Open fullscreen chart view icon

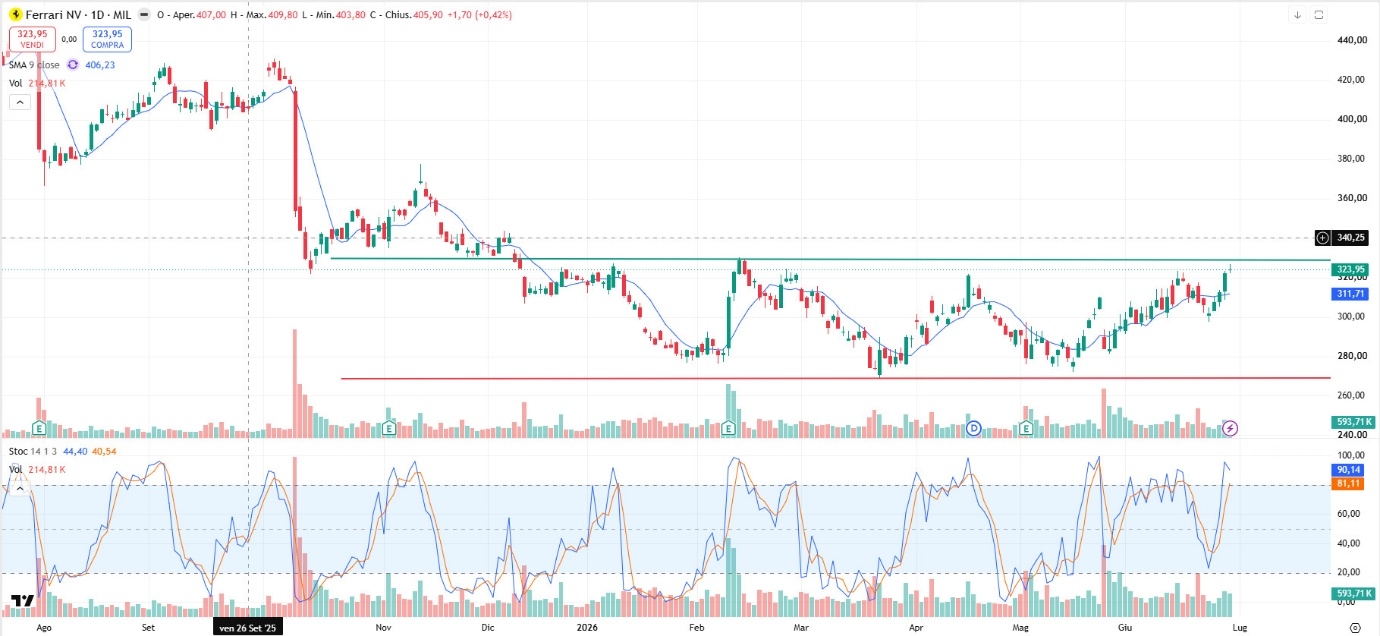[x=1319, y=15]
